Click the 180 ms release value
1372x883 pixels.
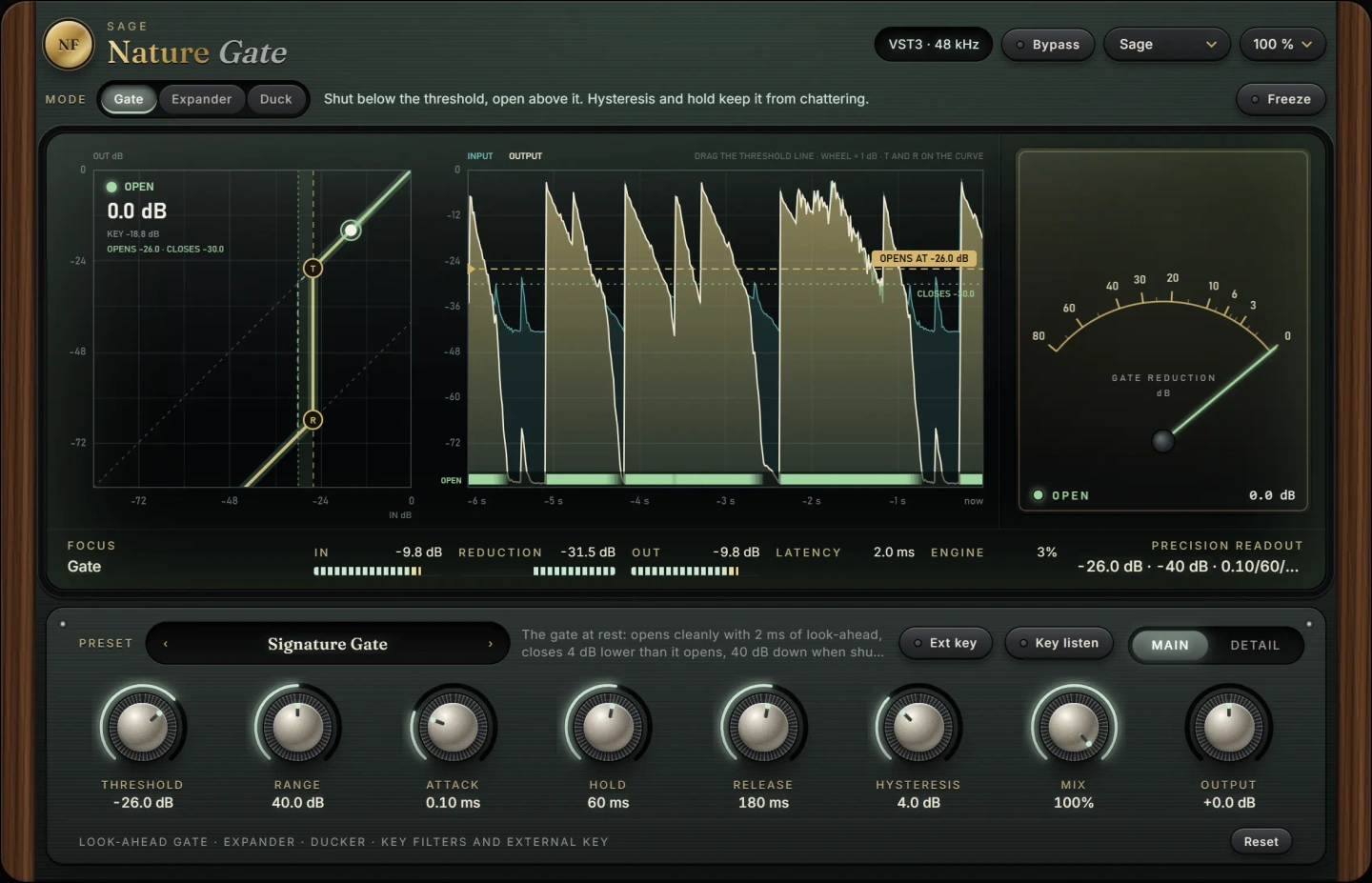coord(763,803)
